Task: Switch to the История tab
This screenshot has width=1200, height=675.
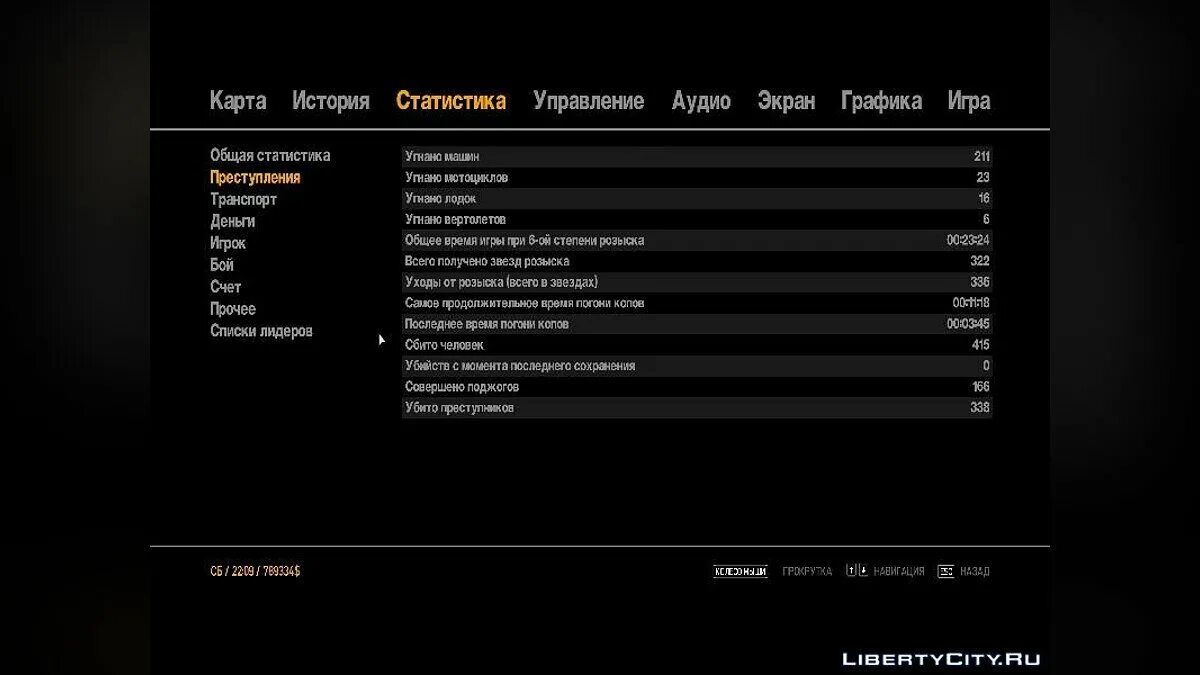Action: point(331,101)
